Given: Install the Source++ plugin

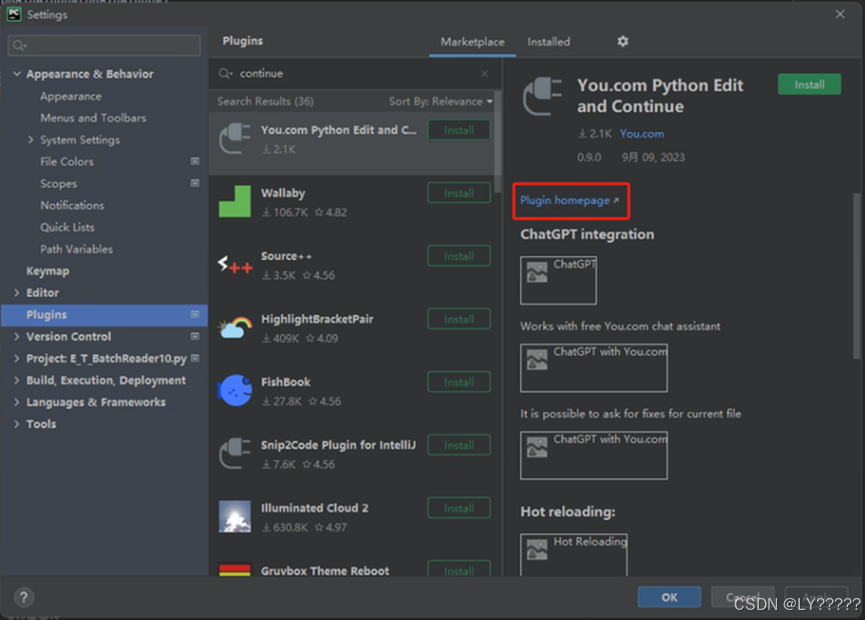Looking at the screenshot, I should [459, 256].
